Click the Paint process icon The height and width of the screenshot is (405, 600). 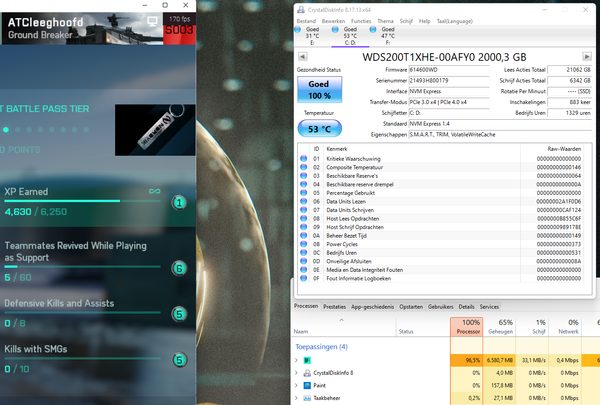(x=307, y=385)
